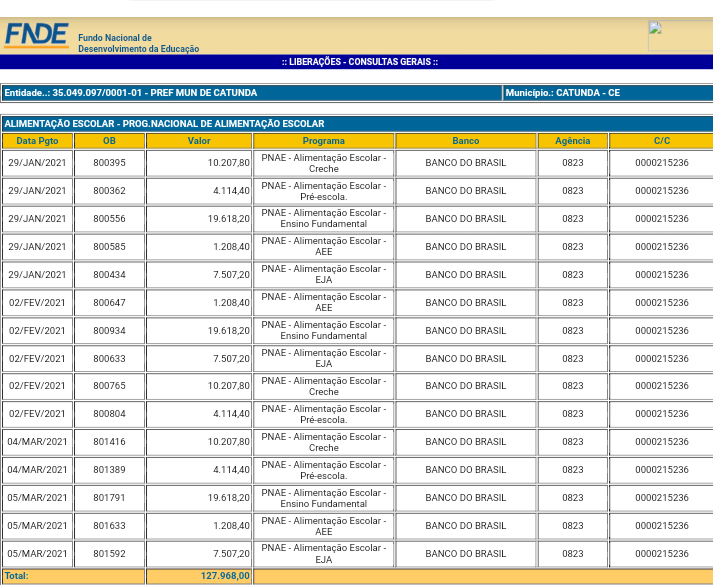
Task: Click date 04/MAR/2021 in row OB 801389
Action: point(37,470)
